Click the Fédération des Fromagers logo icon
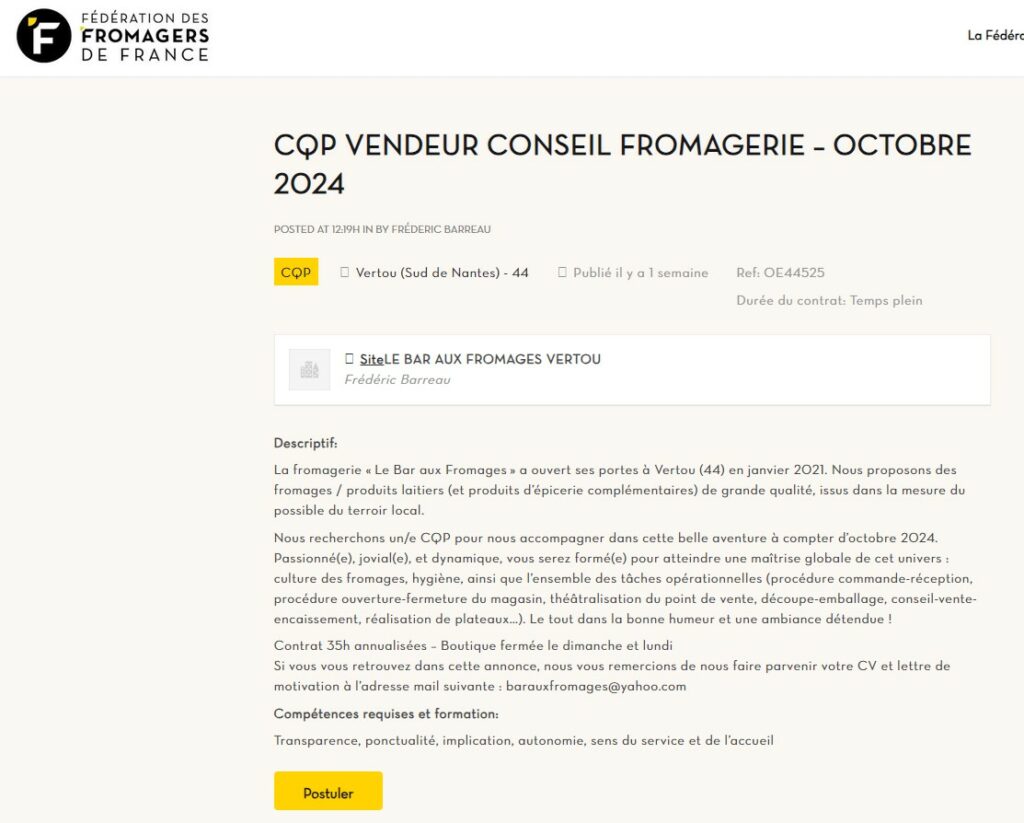The height and width of the screenshot is (823, 1024). point(44,36)
